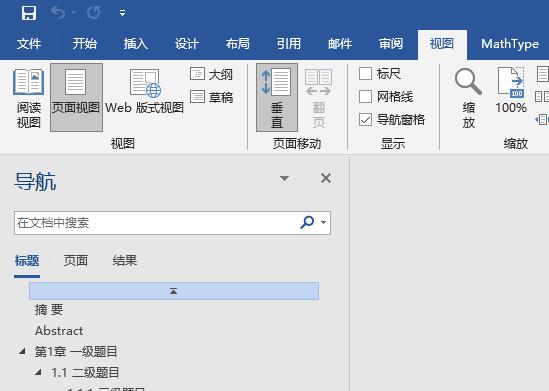This screenshot has height=391, width=549.
Task: Switch to the 插入 ribbon tab
Action: (x=135, y=44)
